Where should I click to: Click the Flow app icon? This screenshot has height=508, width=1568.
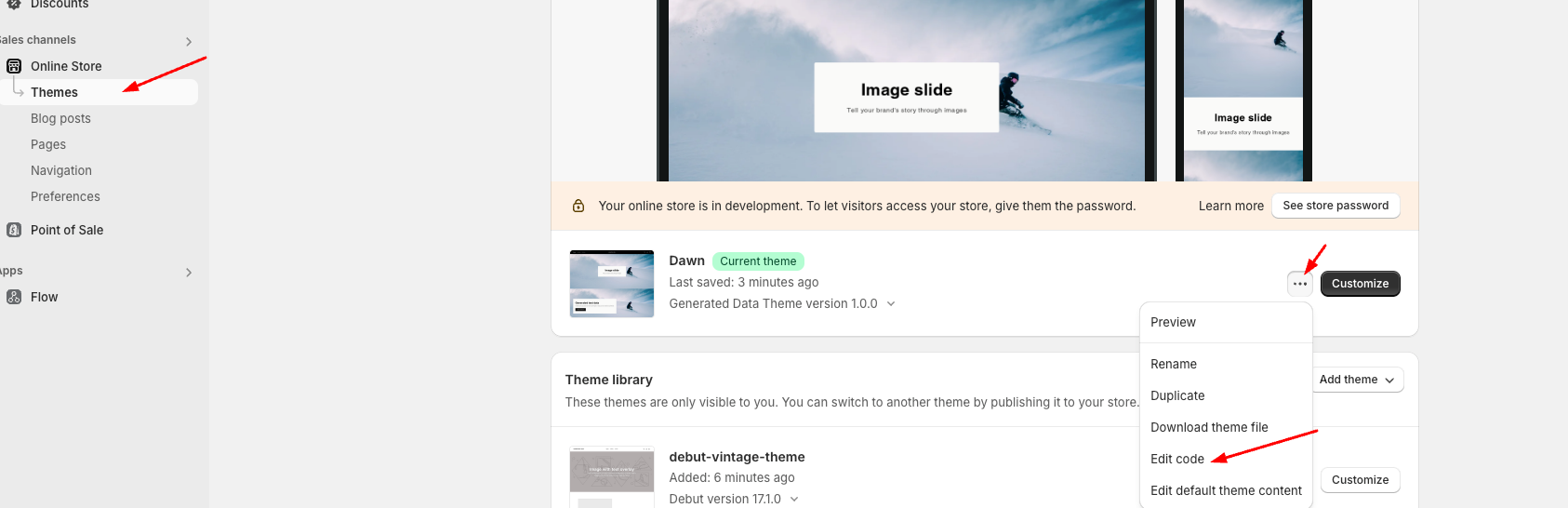click(14, 297)
